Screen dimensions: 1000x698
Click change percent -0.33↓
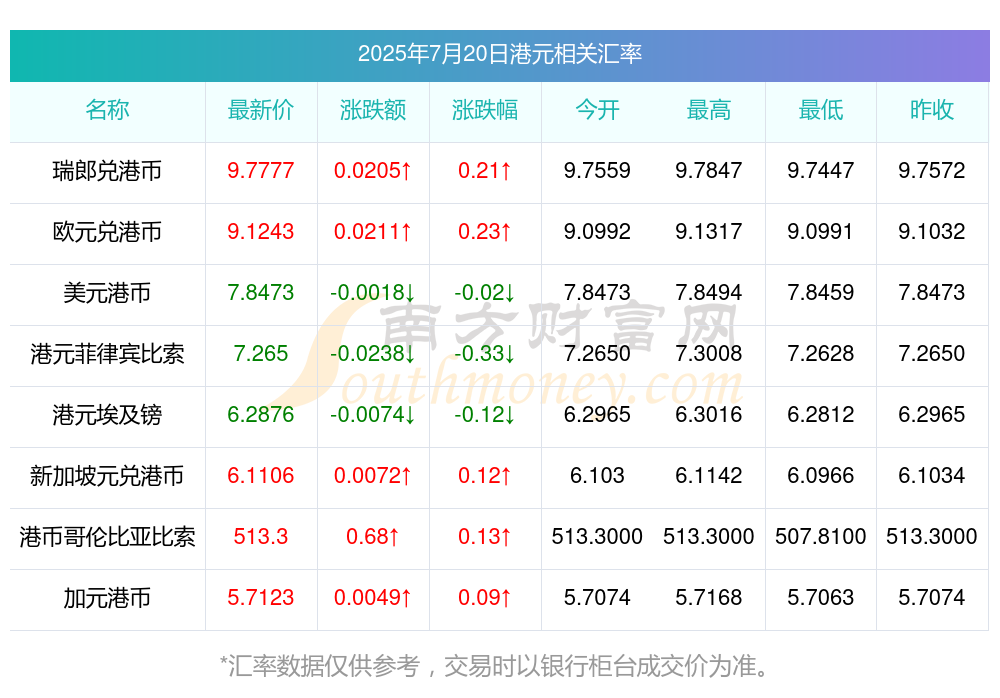click(x=485, y=353)
